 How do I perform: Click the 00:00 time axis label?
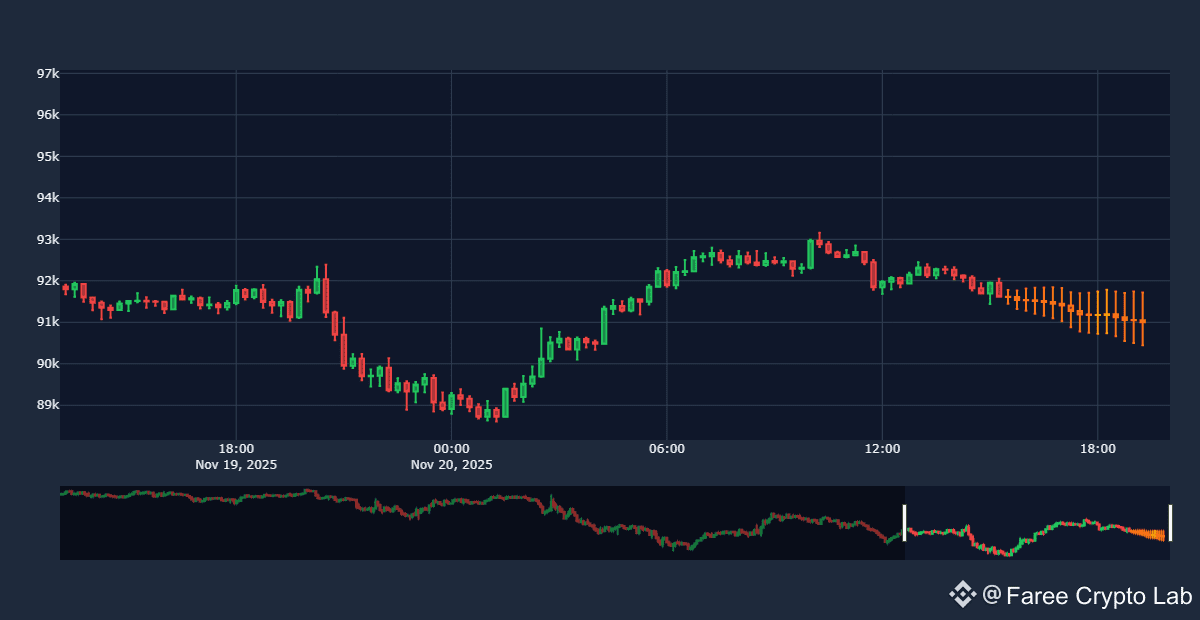coord(451,449)
